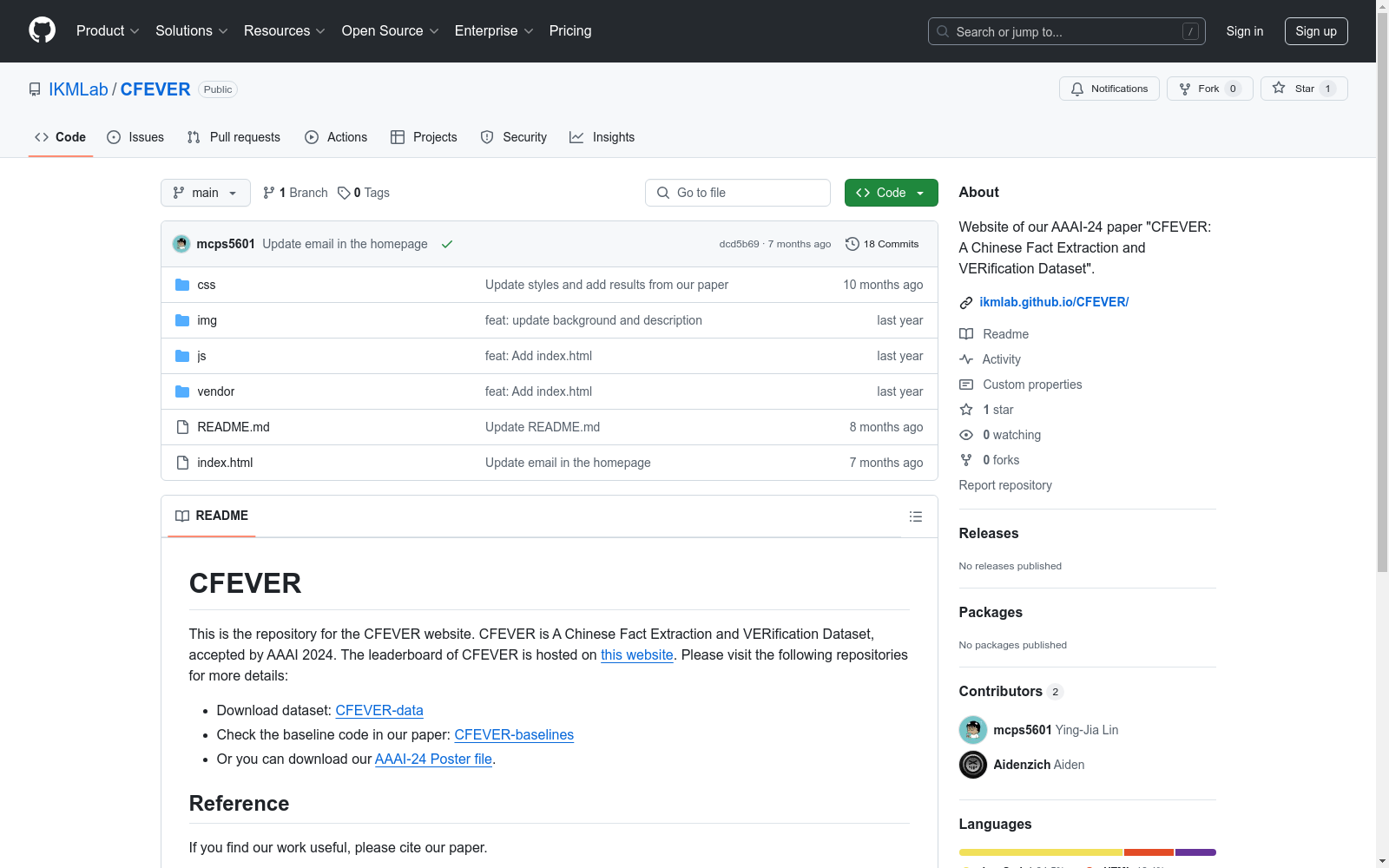Click the link icon beside ikmlab.github.io

966,302
